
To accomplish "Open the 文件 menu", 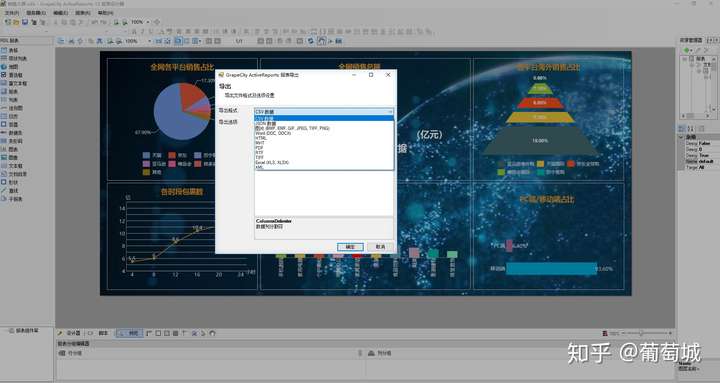I will tap(11, 13).
